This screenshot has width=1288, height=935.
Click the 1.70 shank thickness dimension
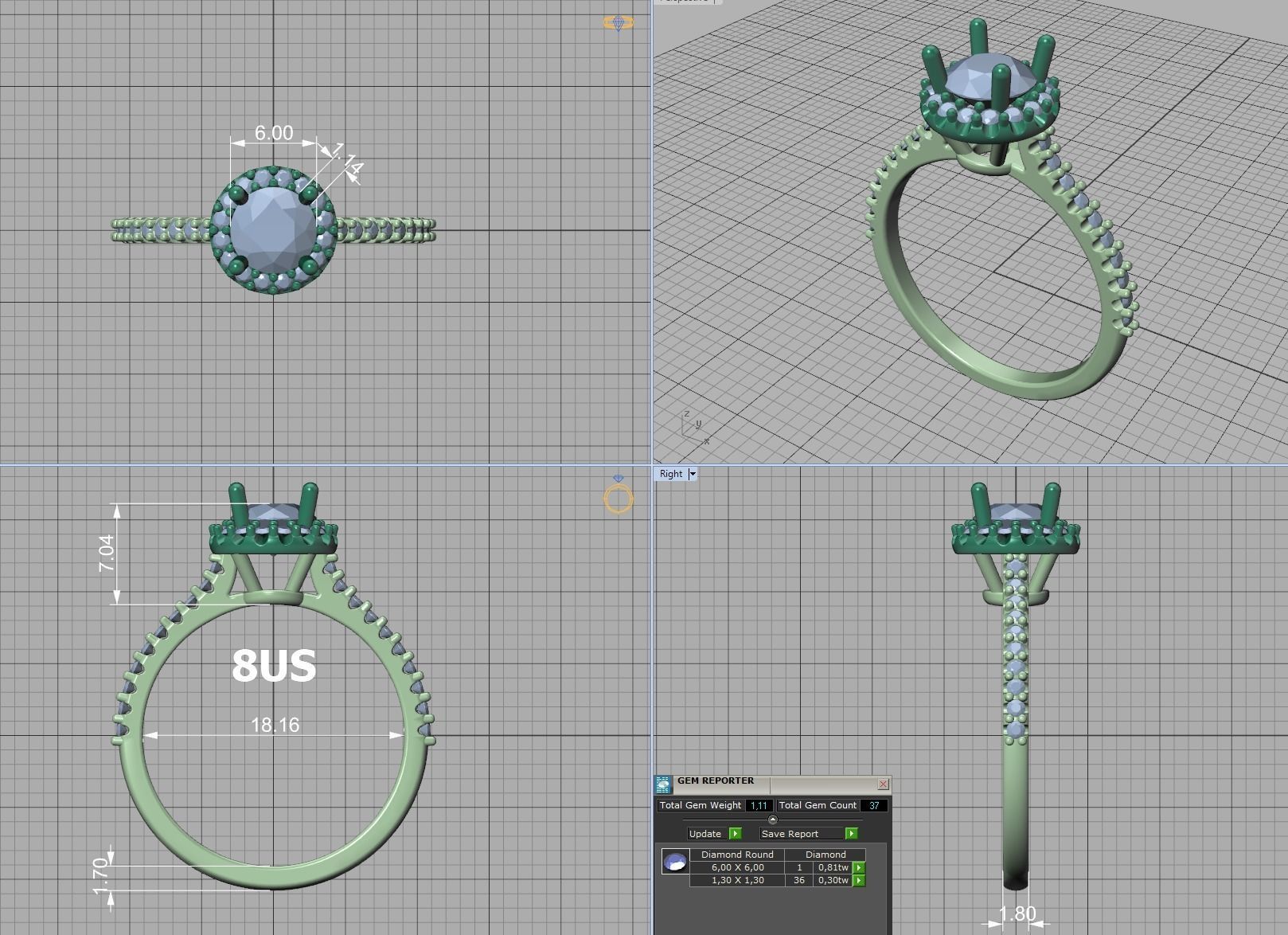pyautogui.click(x=102, y=876)
